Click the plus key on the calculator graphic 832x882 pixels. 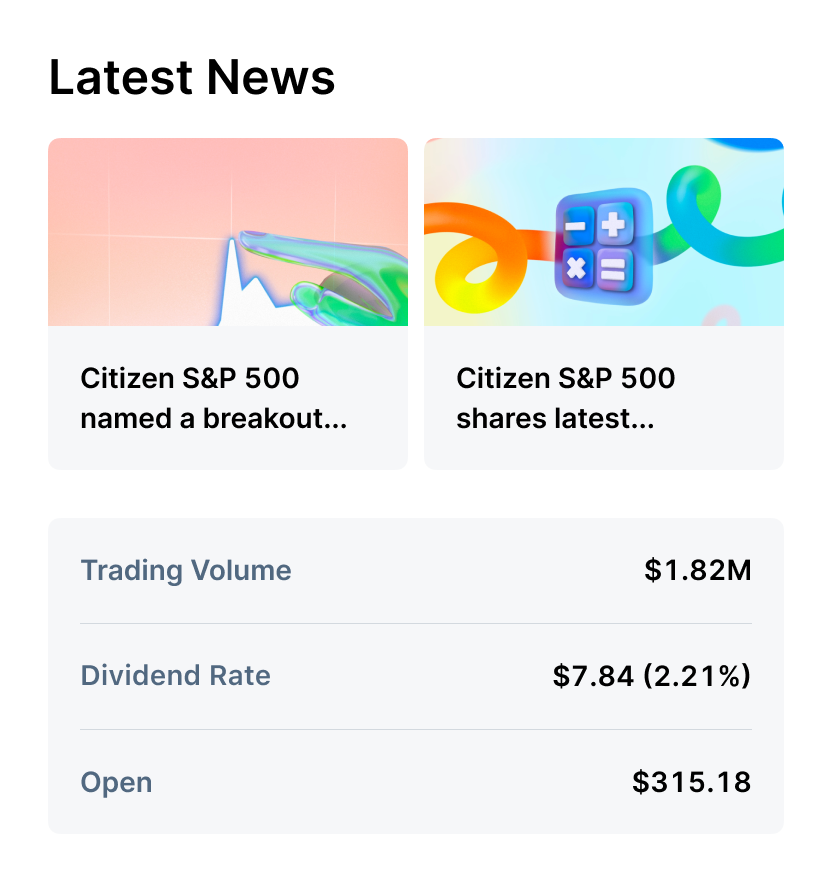tap(613, 225)
